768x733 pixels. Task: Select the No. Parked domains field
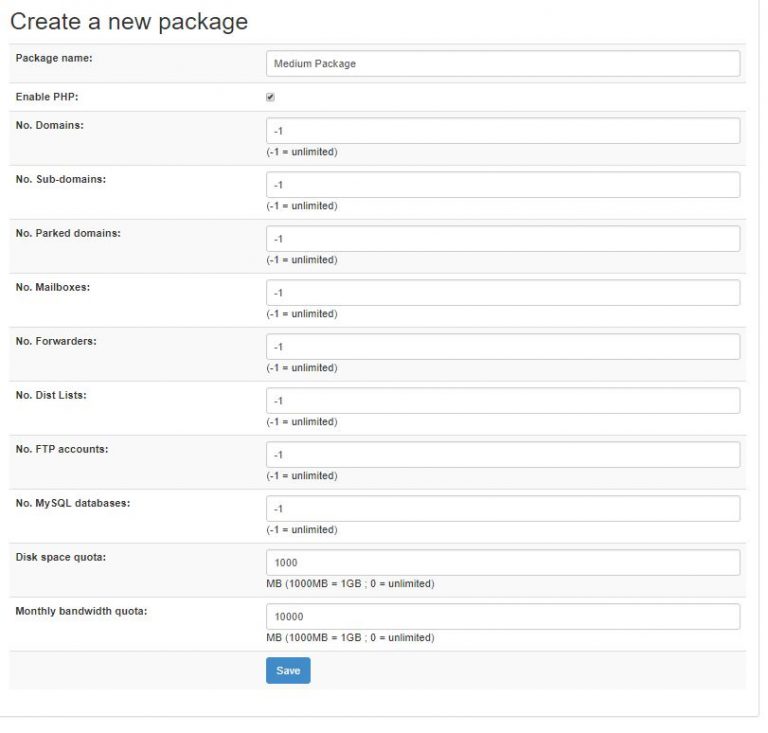(x=503, y=239)
